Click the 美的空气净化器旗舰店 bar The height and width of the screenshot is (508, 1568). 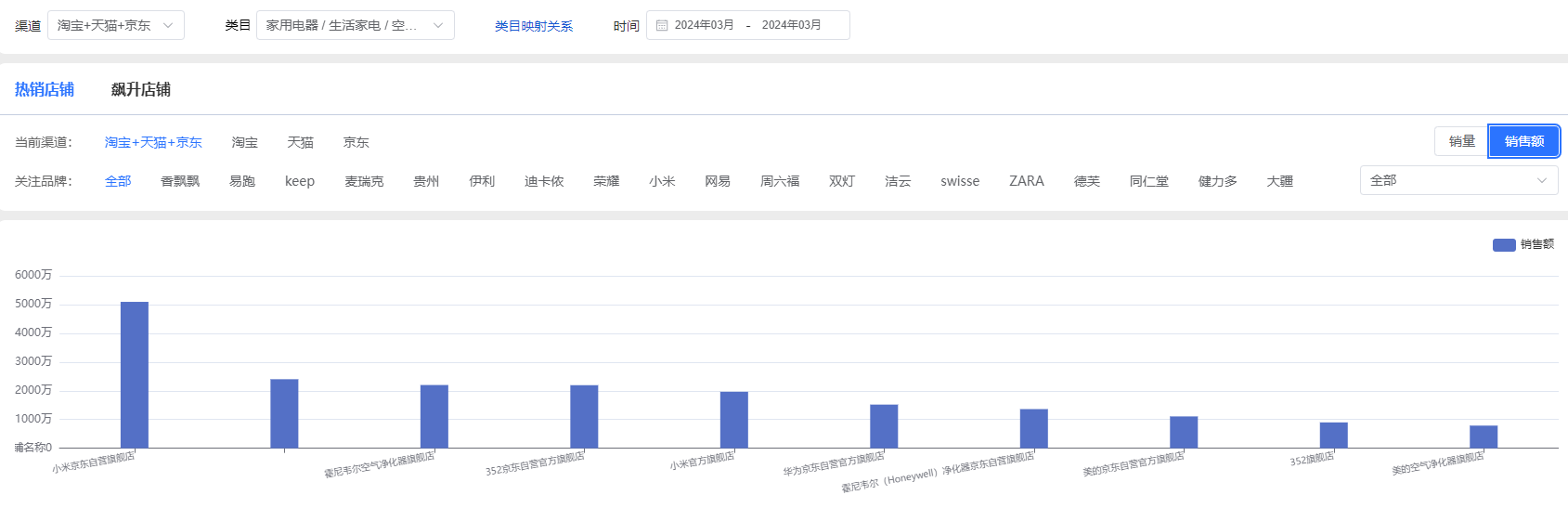(1484, 436)
